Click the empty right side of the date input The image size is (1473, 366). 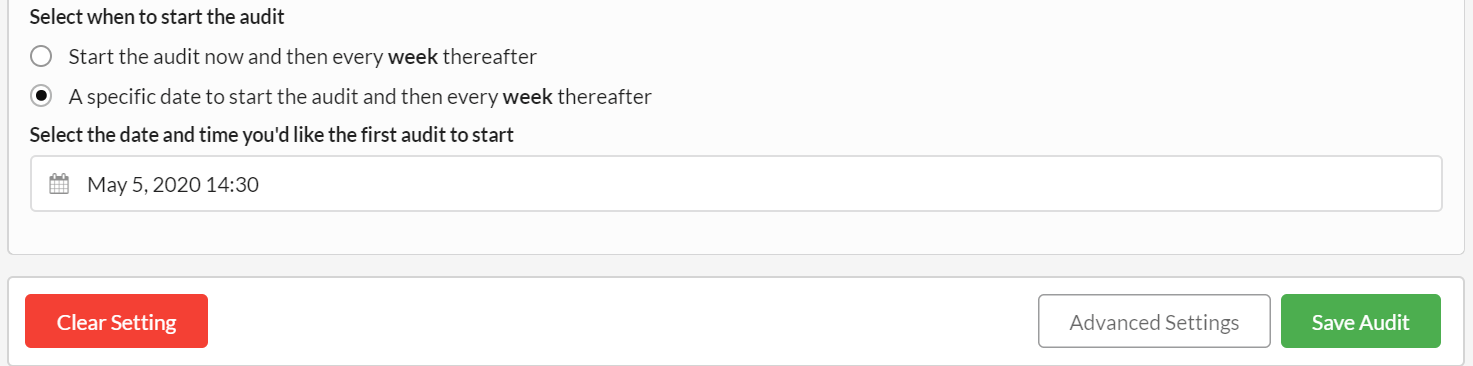[850, 184]
